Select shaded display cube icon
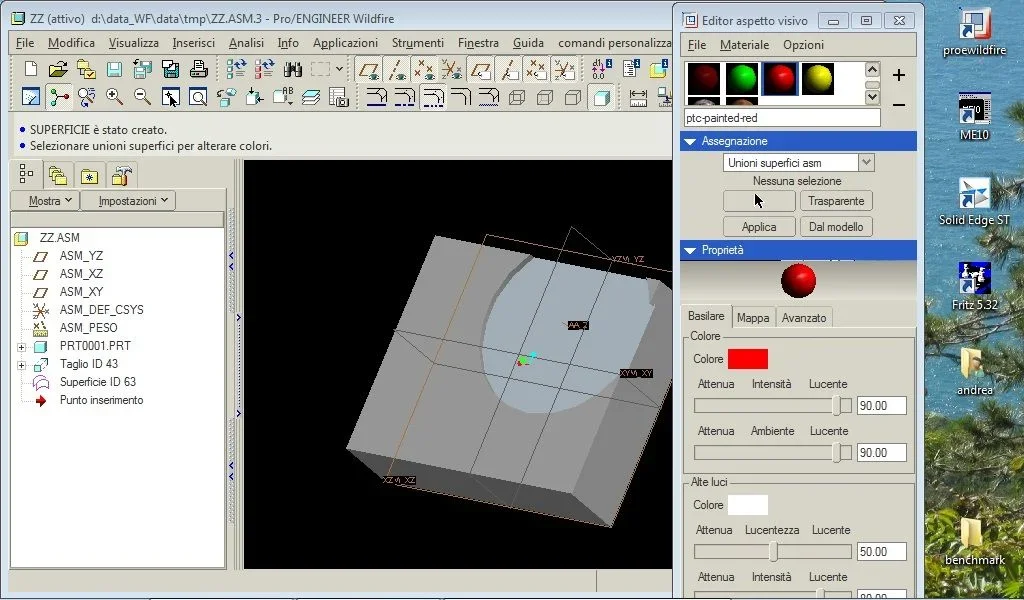Screen dimensions: 1024x600 pyautogui.click(x=601, y=97)
